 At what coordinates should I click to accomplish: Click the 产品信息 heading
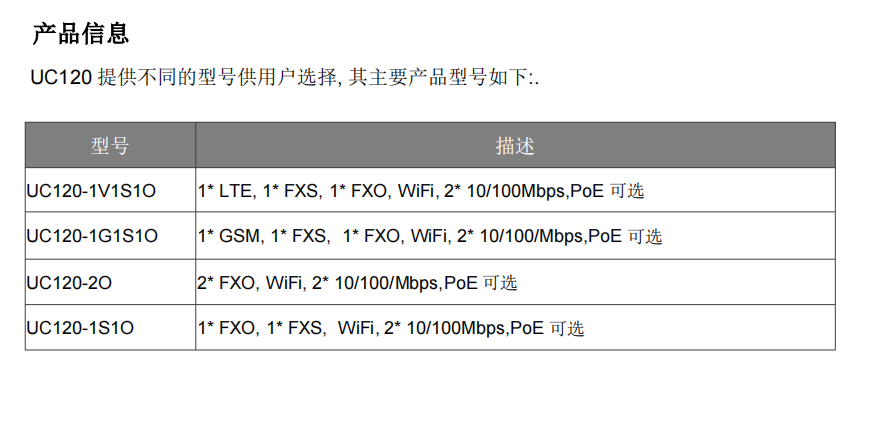[x=81, y=34]
